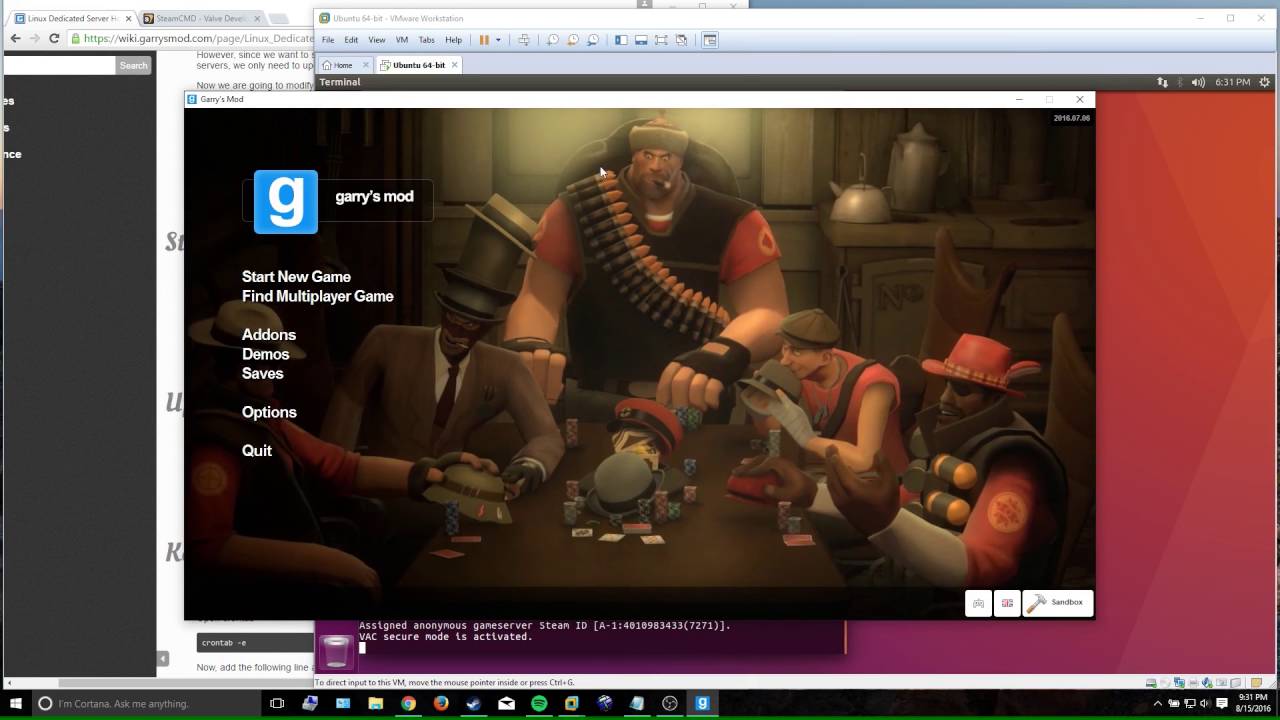
Task: Click the language flag icon in Garry's Mod
Action: point(1007,603)
